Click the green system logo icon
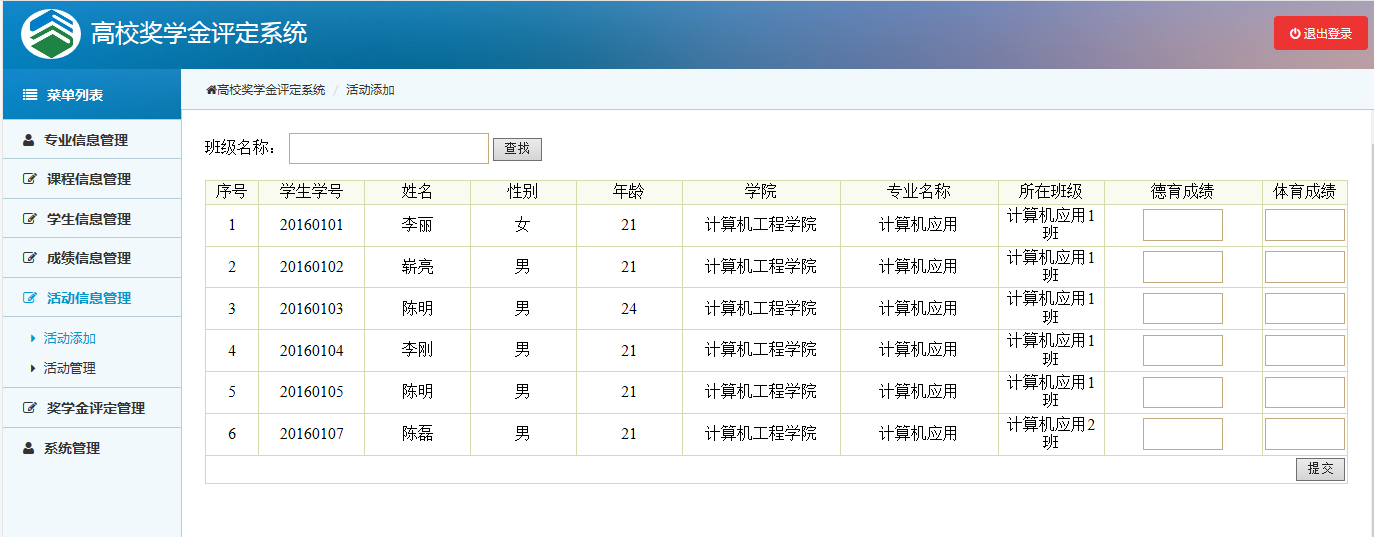The width and height of the screenshot is (1374, 537). pyautogui.click(x=52, y=34)
